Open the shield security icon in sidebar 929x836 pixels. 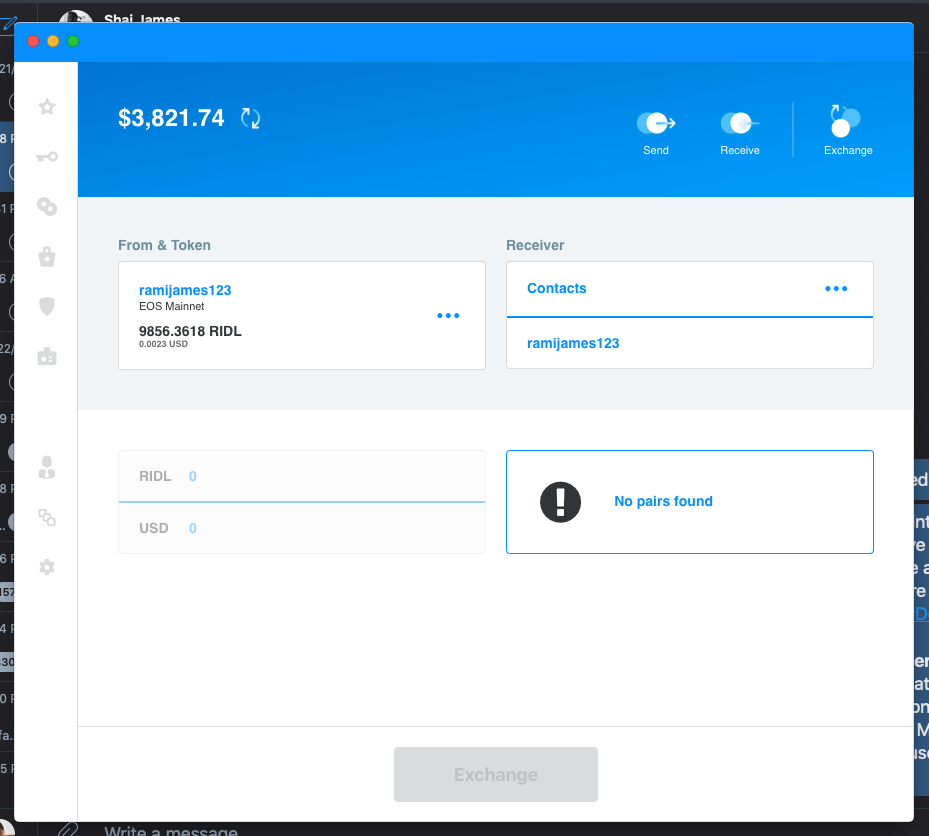(x=46, y=306)
